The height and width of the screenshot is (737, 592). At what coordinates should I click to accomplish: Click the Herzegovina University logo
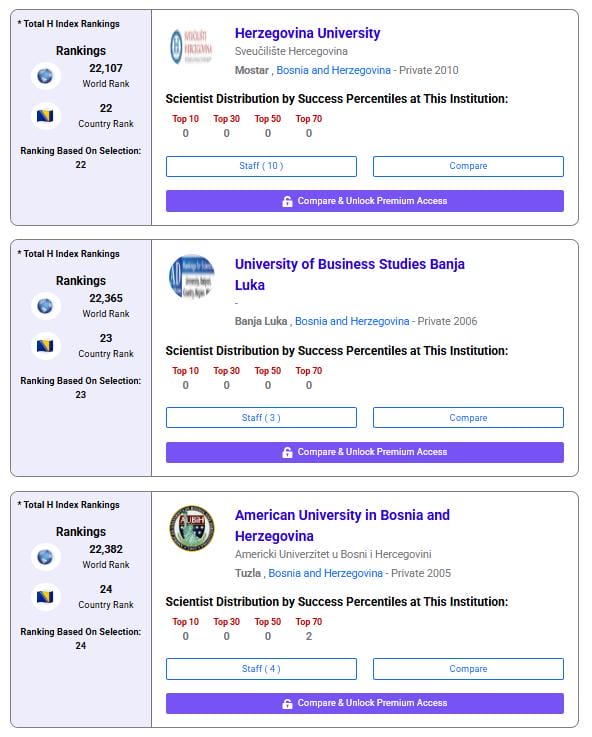click(192, 47)
